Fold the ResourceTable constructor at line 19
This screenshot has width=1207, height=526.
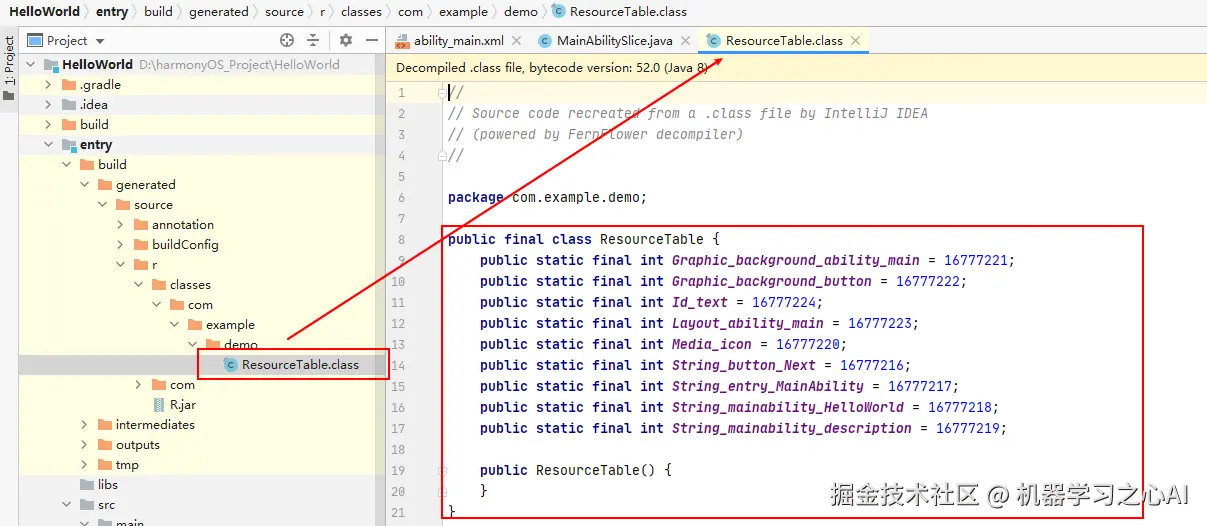click(x=442, y=470)
